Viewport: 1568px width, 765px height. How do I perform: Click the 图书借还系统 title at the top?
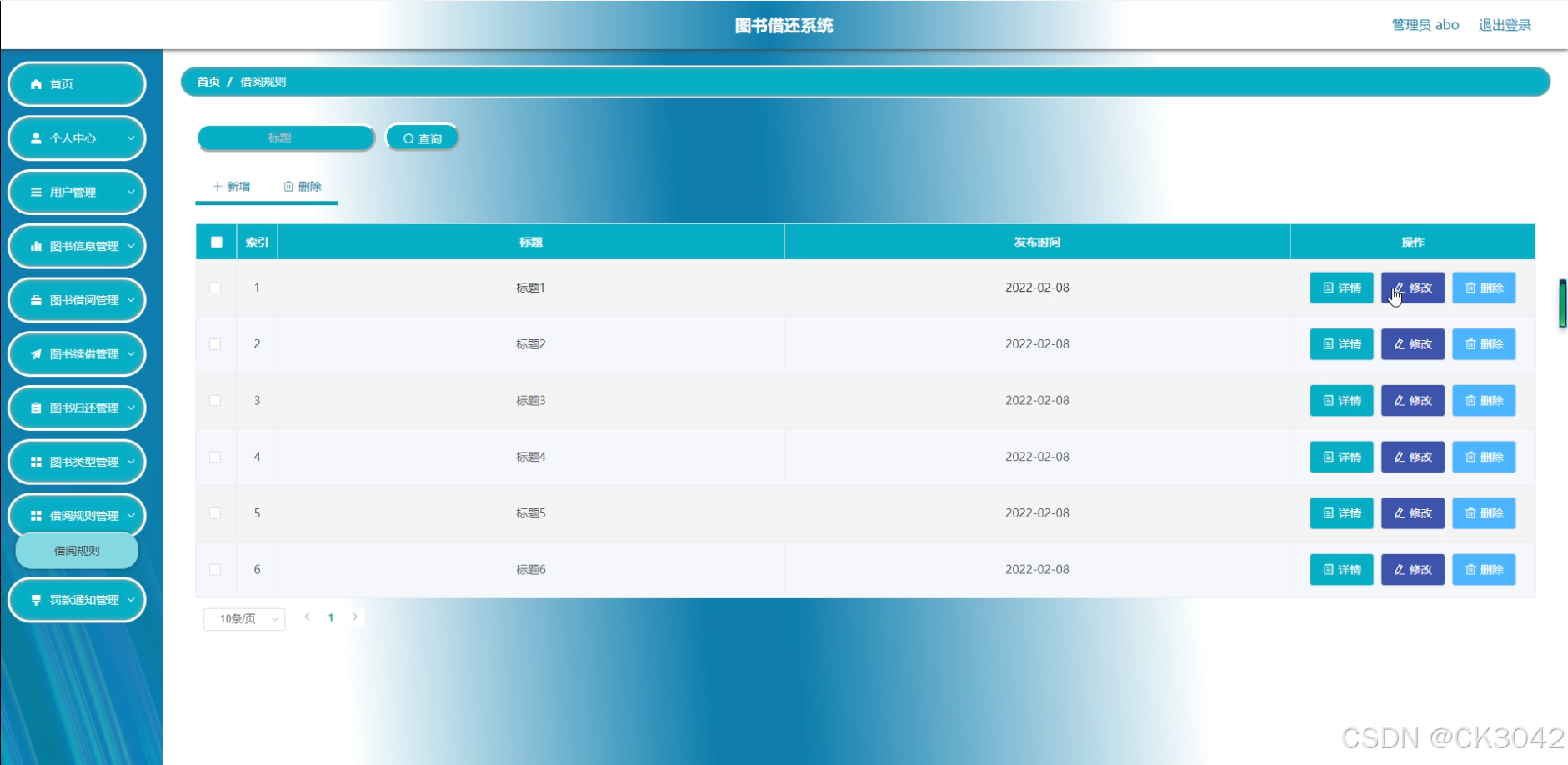click(784, 26)
